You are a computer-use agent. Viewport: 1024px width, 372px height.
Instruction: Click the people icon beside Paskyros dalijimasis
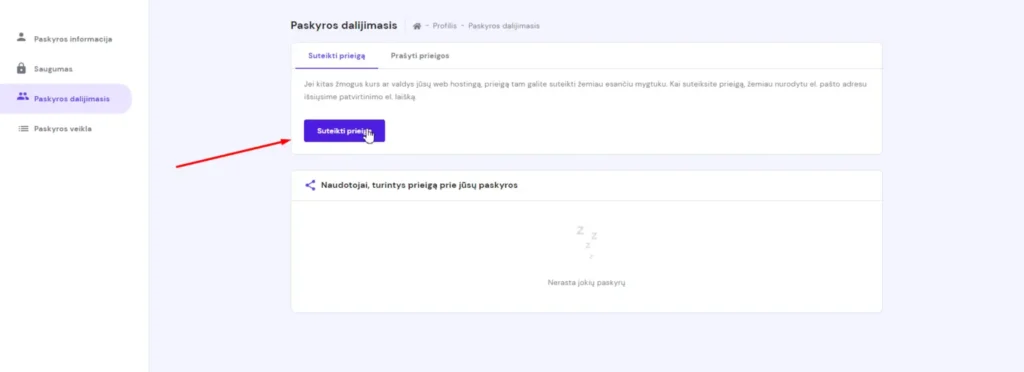(23, 97)
